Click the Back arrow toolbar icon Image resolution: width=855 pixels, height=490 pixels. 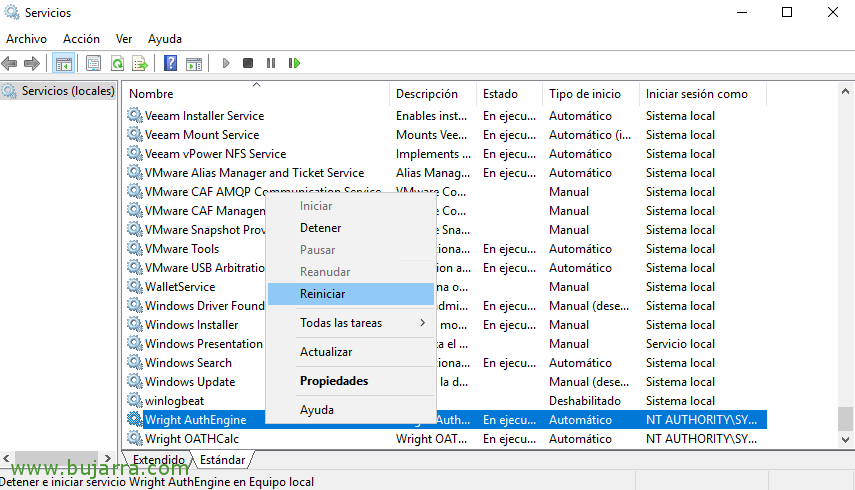pos(9,63)
